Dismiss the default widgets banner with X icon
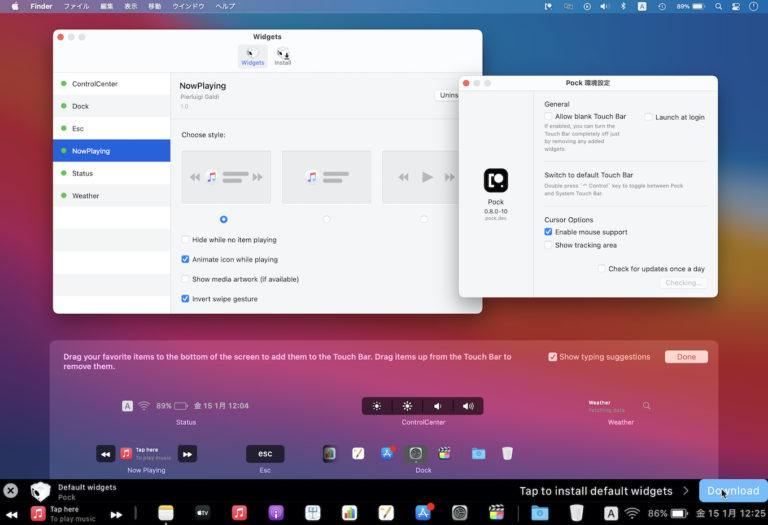 click(10, 491)
